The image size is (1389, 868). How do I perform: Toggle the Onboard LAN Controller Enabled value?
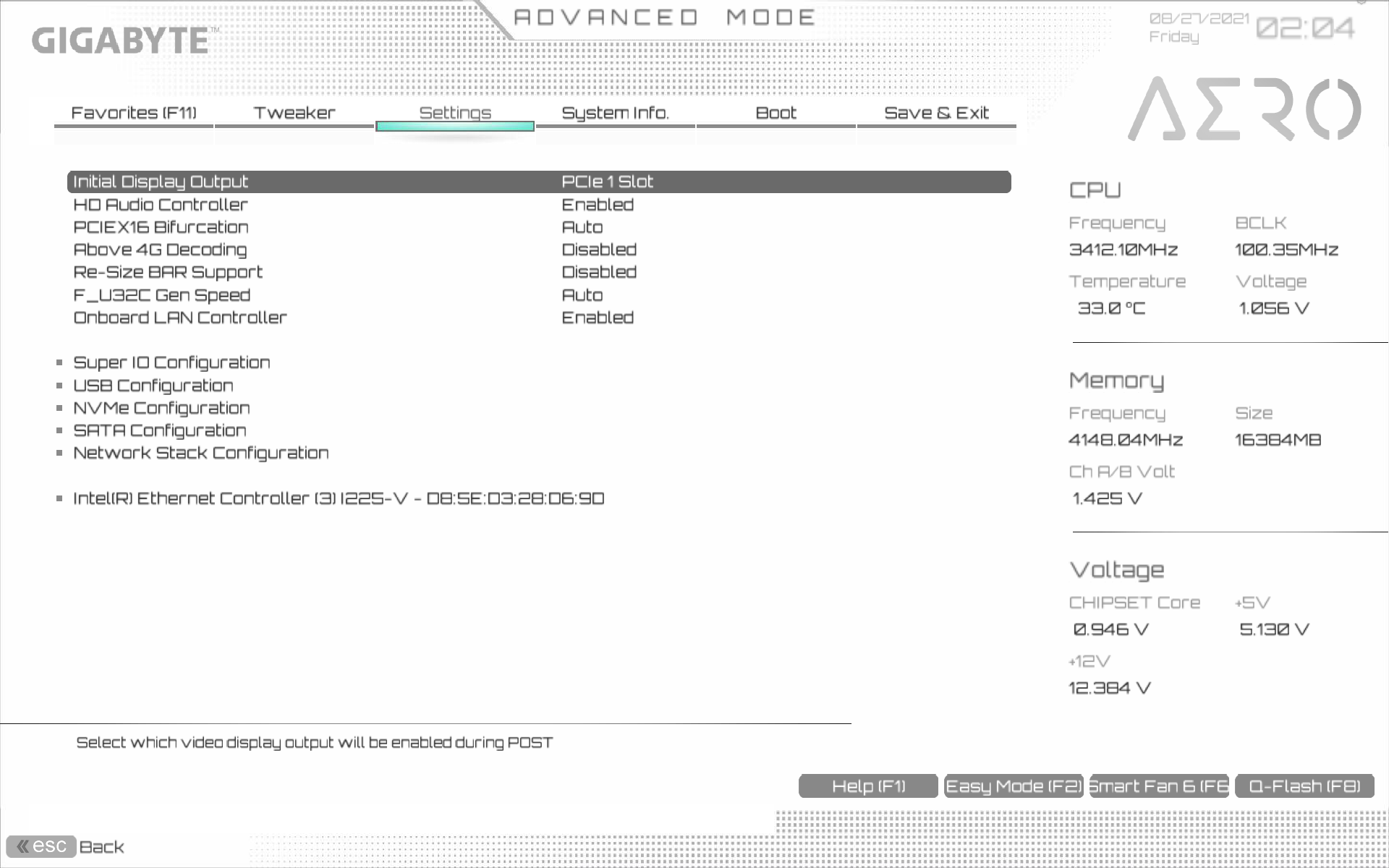(598, 318)
